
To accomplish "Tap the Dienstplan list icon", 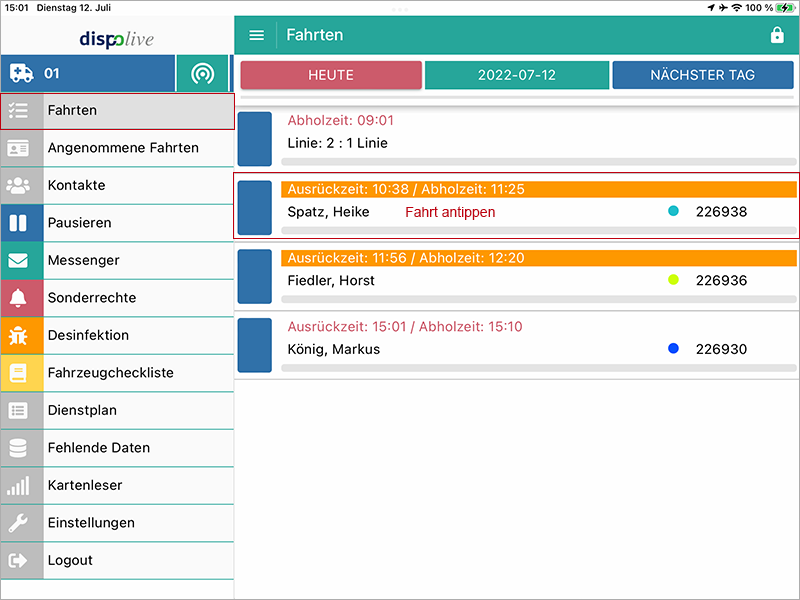I will coord(18,411).
